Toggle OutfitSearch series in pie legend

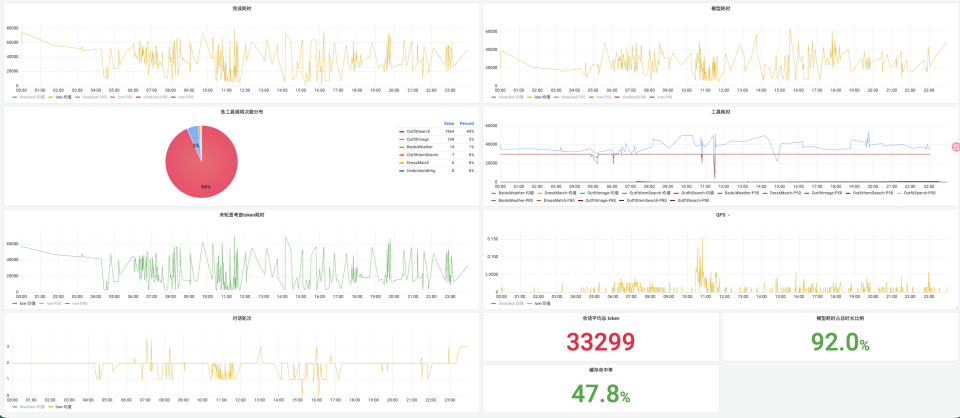419,132
